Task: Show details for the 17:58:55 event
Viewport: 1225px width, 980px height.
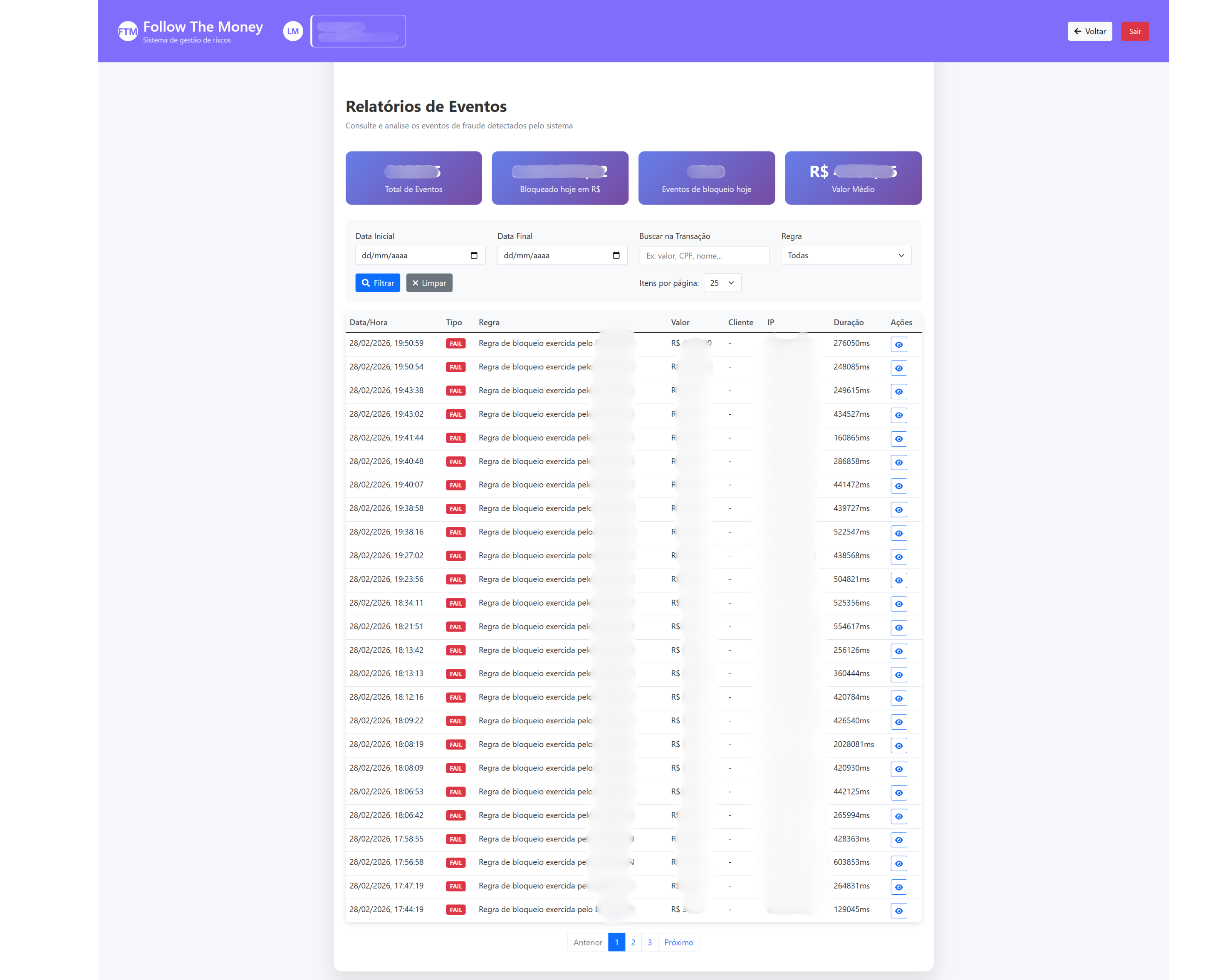Action: point(898,840)
